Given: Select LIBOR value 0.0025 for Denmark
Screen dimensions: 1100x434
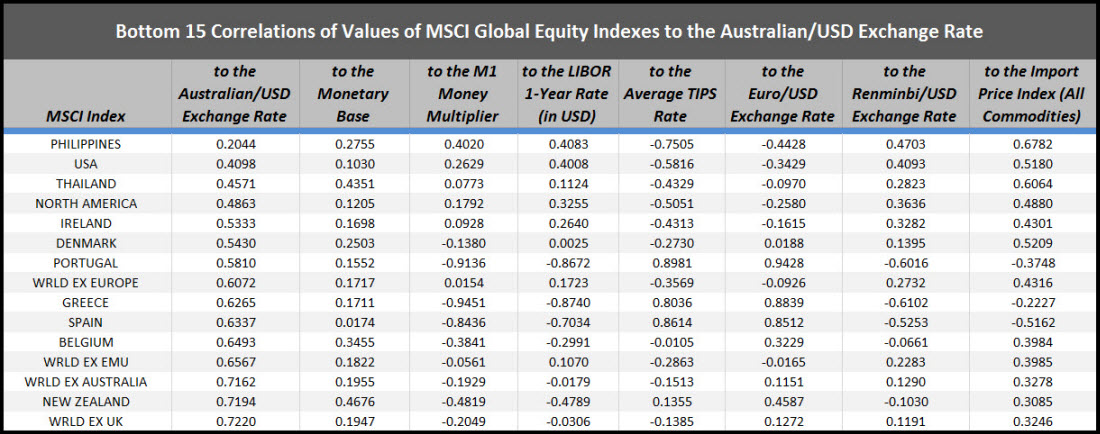Looking at the screenshot, I should click(x=567, y=243).
